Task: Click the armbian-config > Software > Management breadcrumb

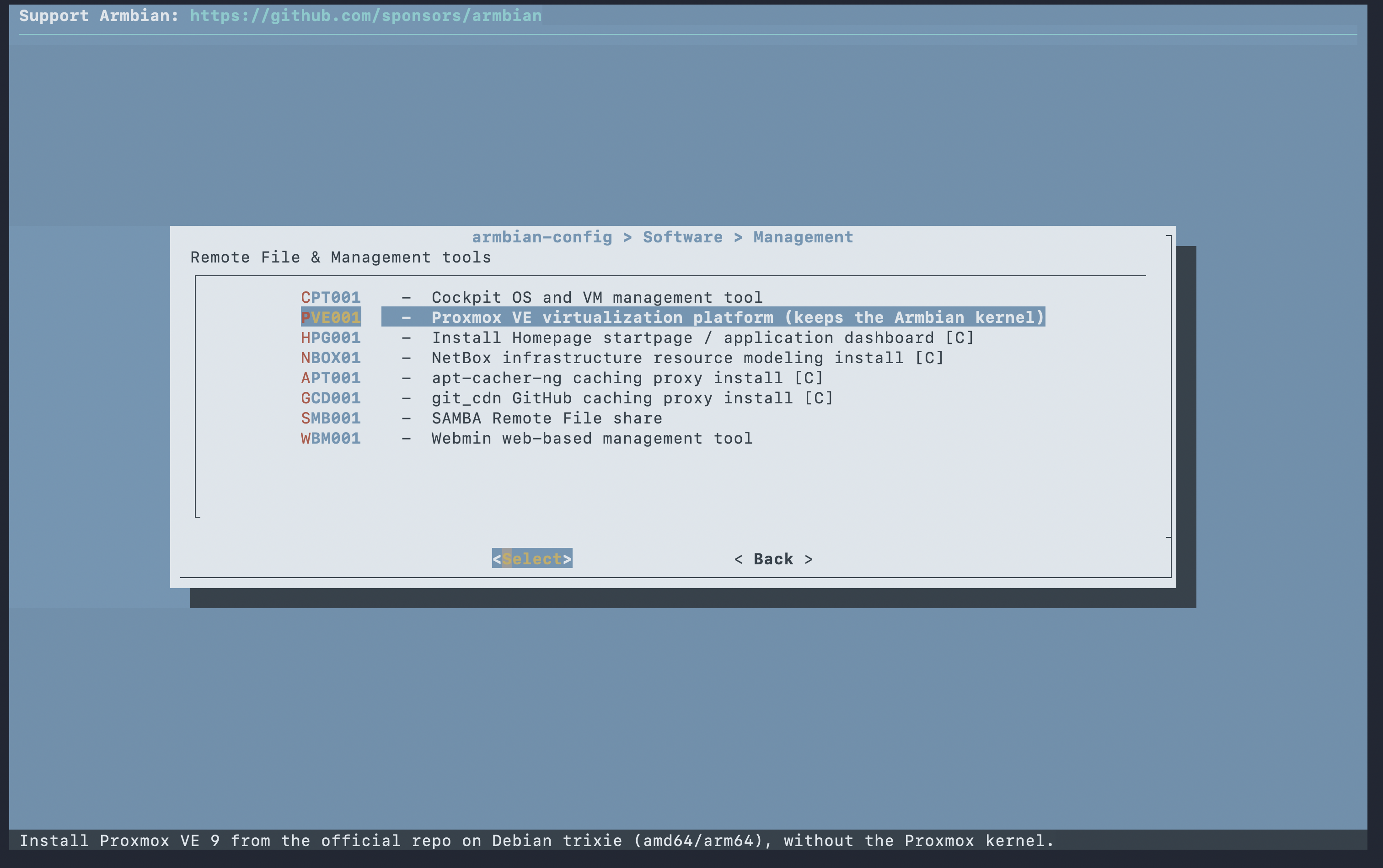Action: point(663,237)
